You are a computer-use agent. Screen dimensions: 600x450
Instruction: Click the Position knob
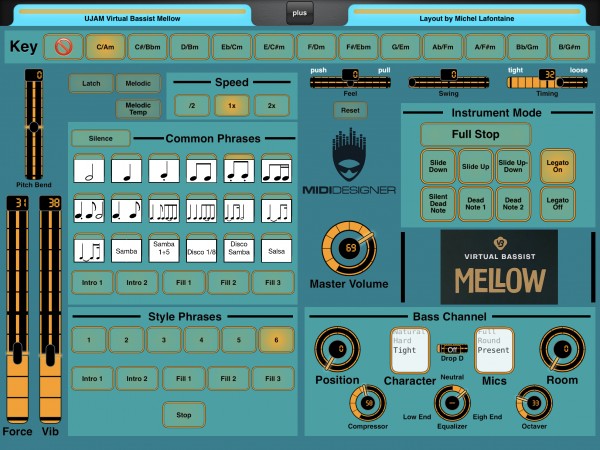coord(338,349)
